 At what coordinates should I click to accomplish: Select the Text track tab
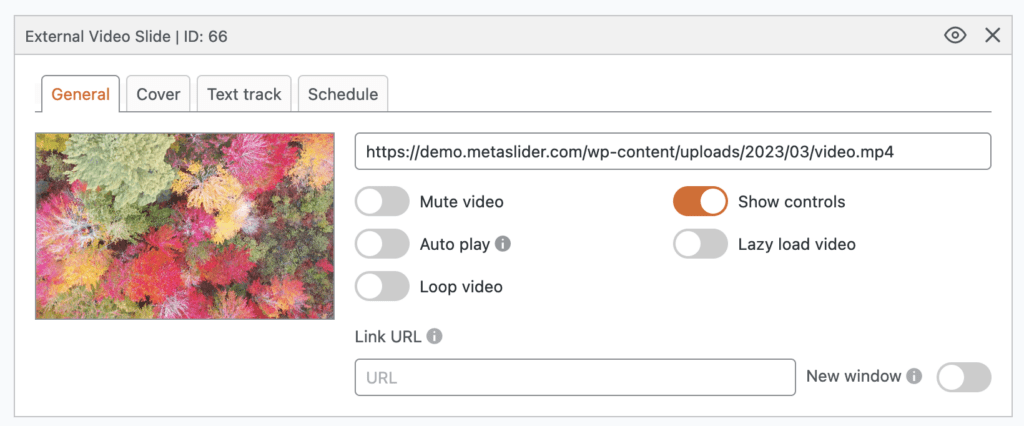[244, 94]
